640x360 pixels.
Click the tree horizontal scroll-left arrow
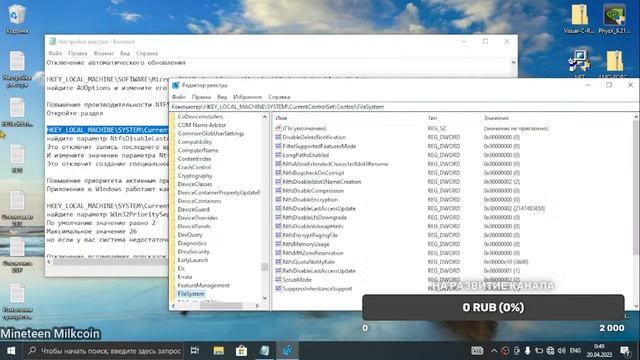(x=173, y=306)
